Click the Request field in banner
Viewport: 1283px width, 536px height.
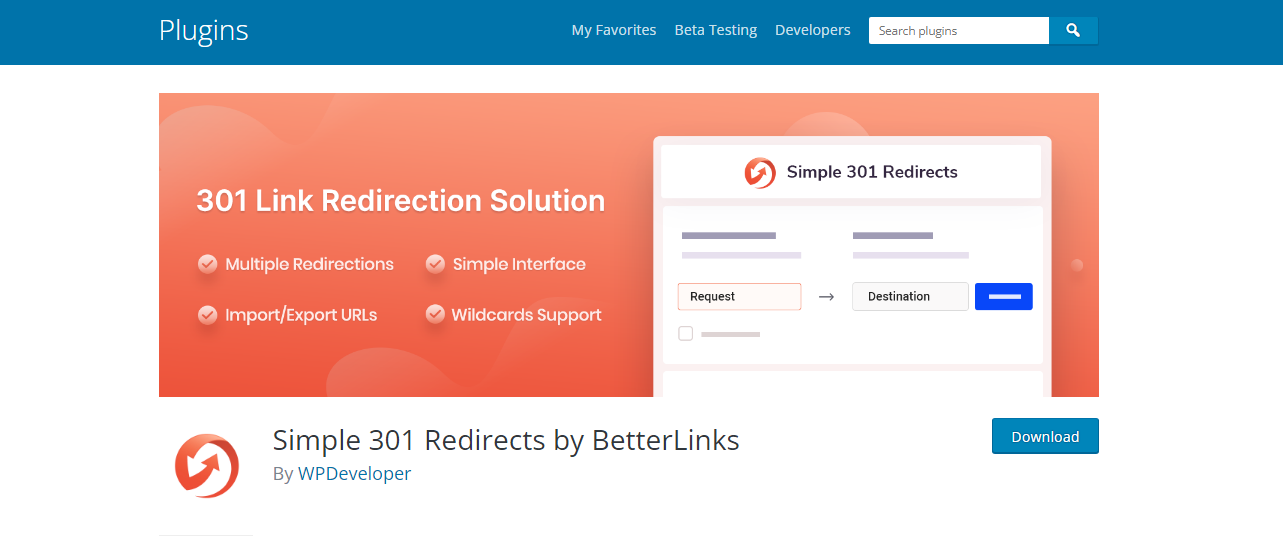pyautogui.click(x=739, y=296)
